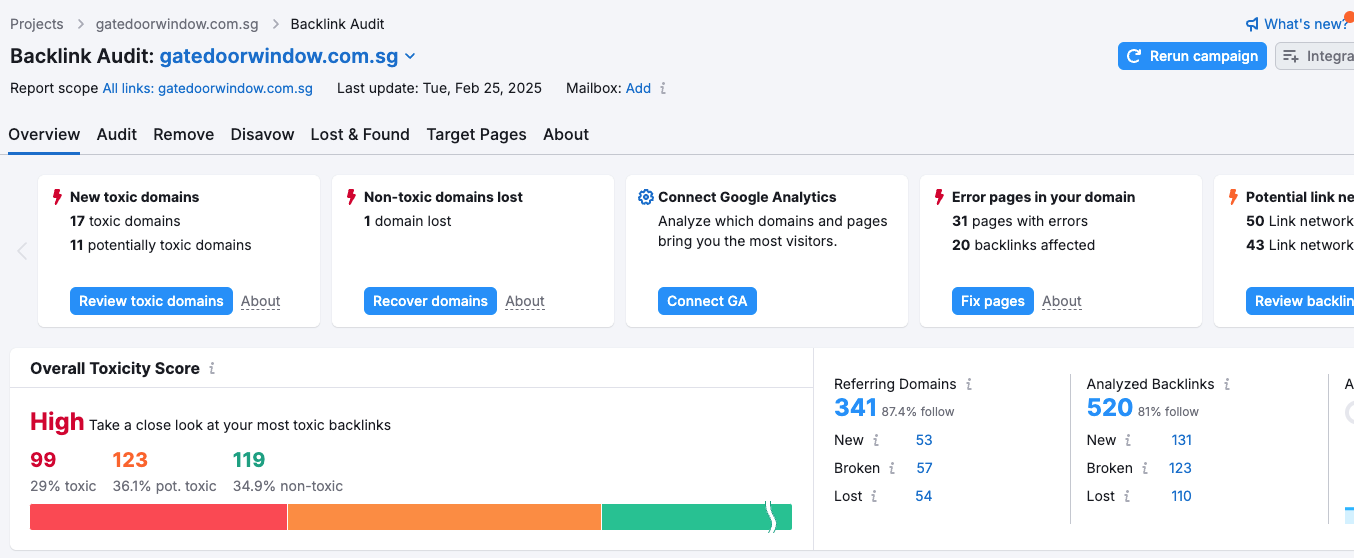This screenshot has width=1354, height=558.
Task: Expand the gatedoorwindow.com.sg domain dropdown
Action: tap(410, 57)
